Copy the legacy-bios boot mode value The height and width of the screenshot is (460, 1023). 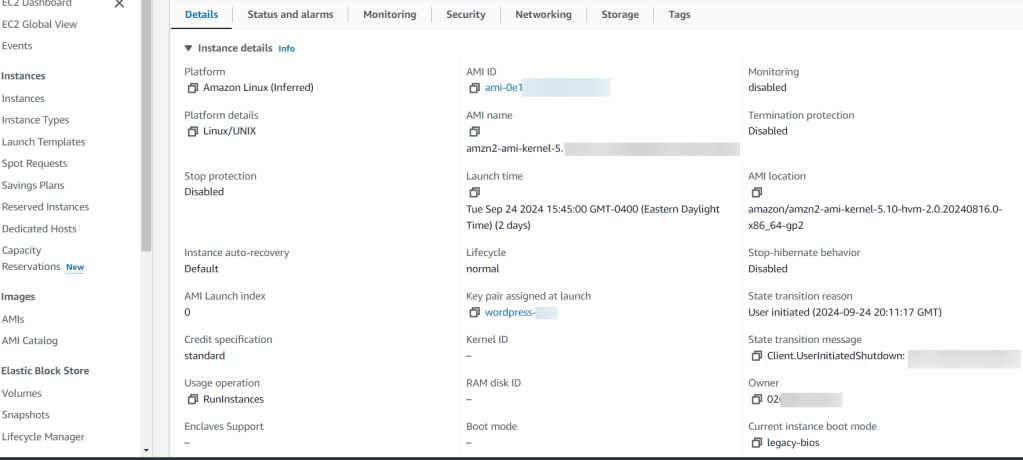click(x=757, y=443)
